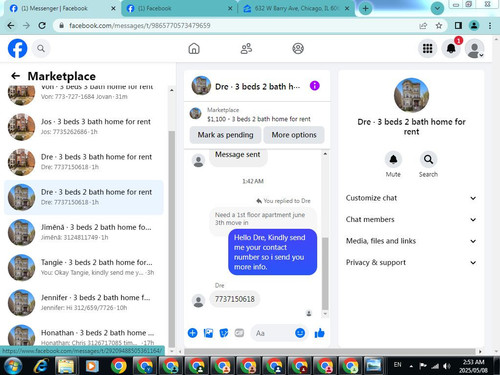The image size is (500, 375).
Task: Expand Media, files and links section
Action: pyautogui.click(x=411, y=241)
